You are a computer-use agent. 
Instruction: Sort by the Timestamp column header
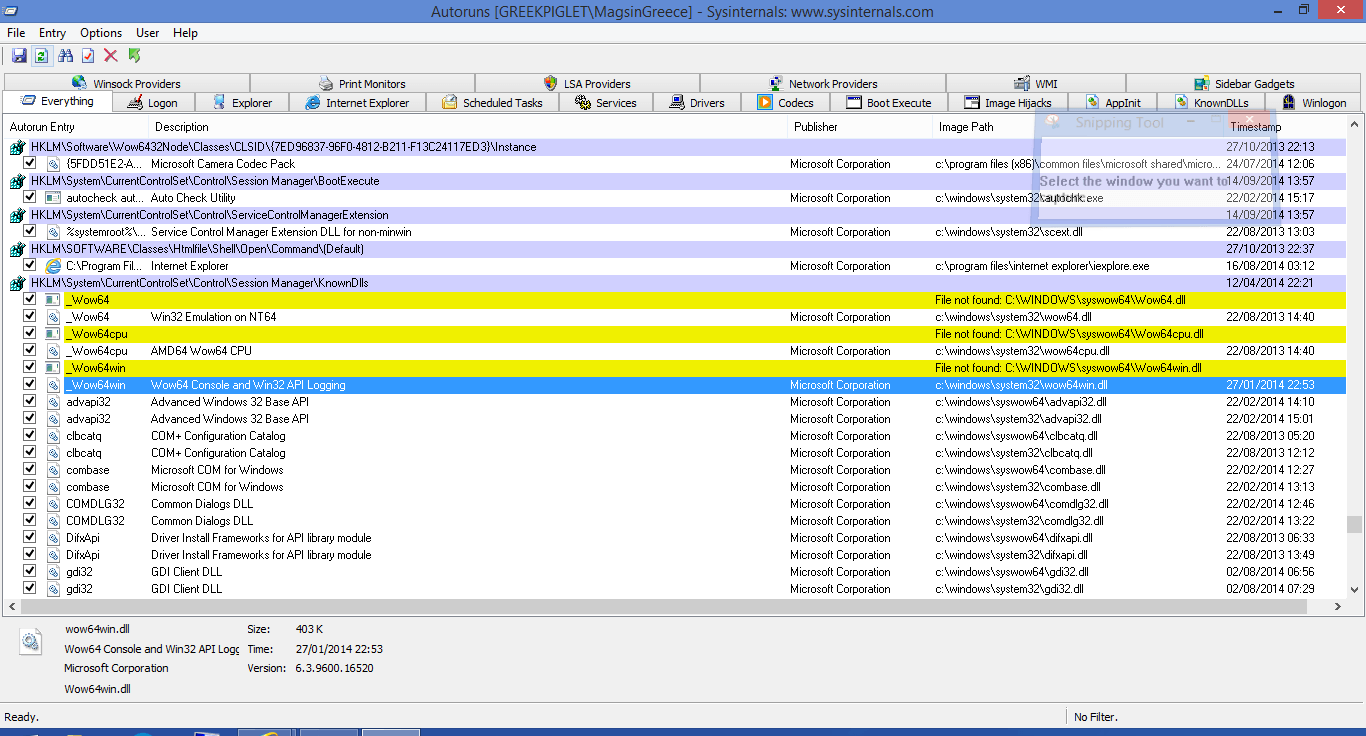[1284, 127]
